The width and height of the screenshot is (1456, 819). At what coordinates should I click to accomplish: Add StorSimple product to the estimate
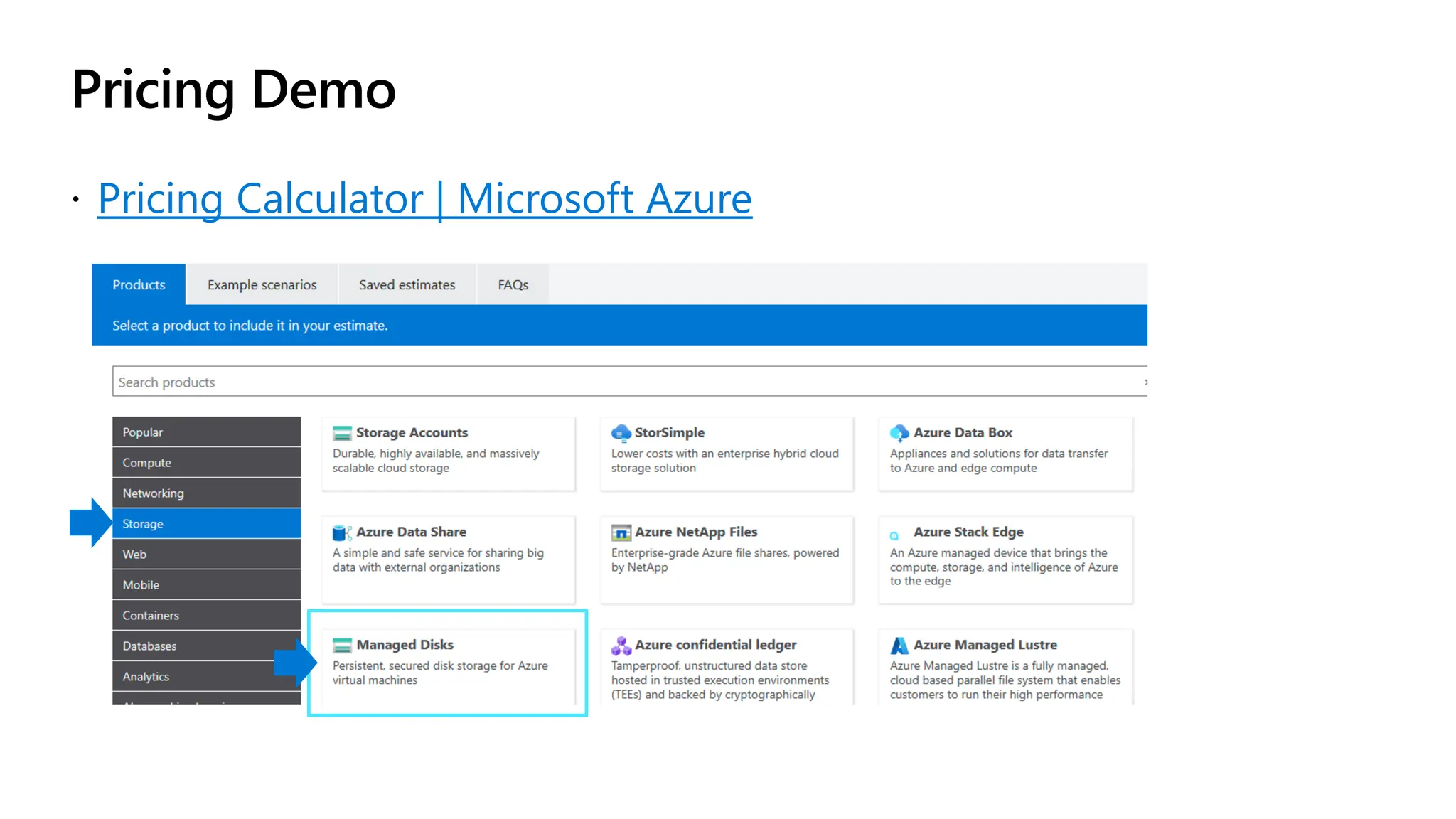point(727,454)
